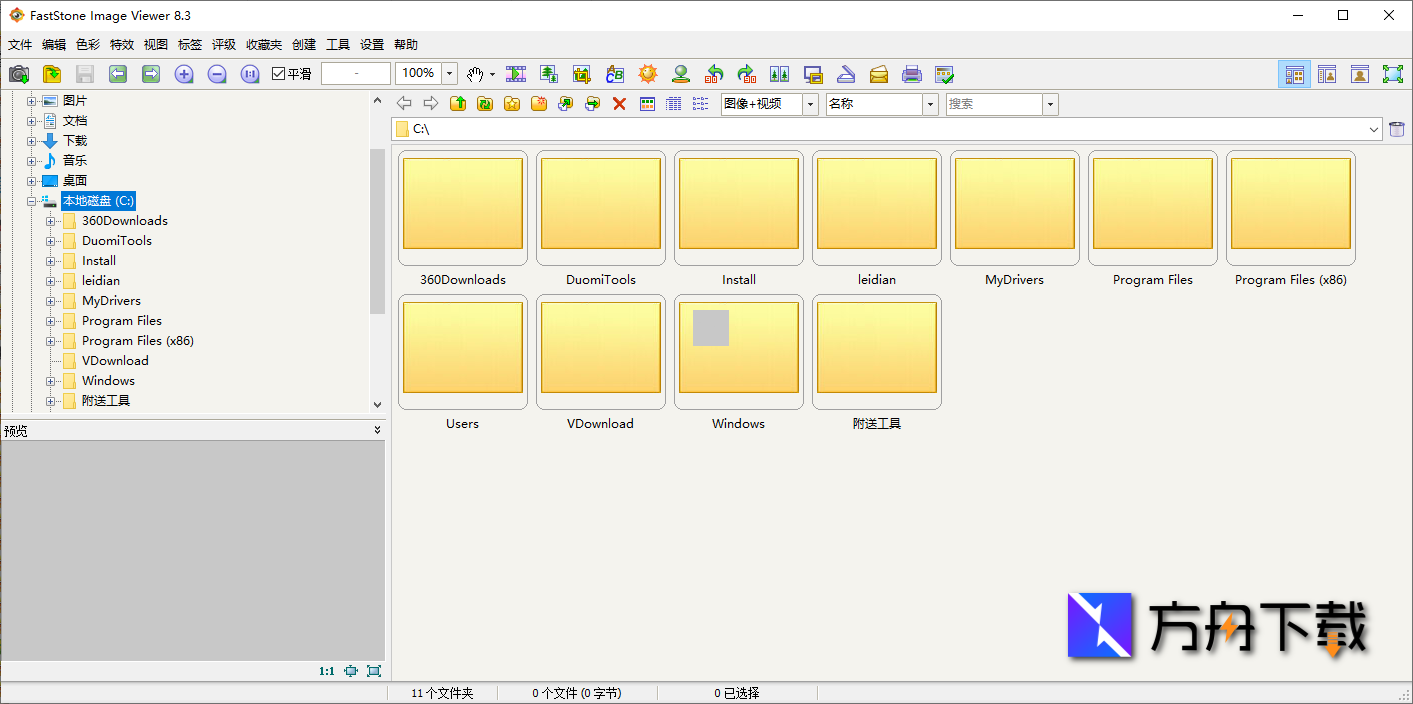Open the 图像+视频 file filter dropdown
Screen dimensions: 1413x704
(809, 103)
